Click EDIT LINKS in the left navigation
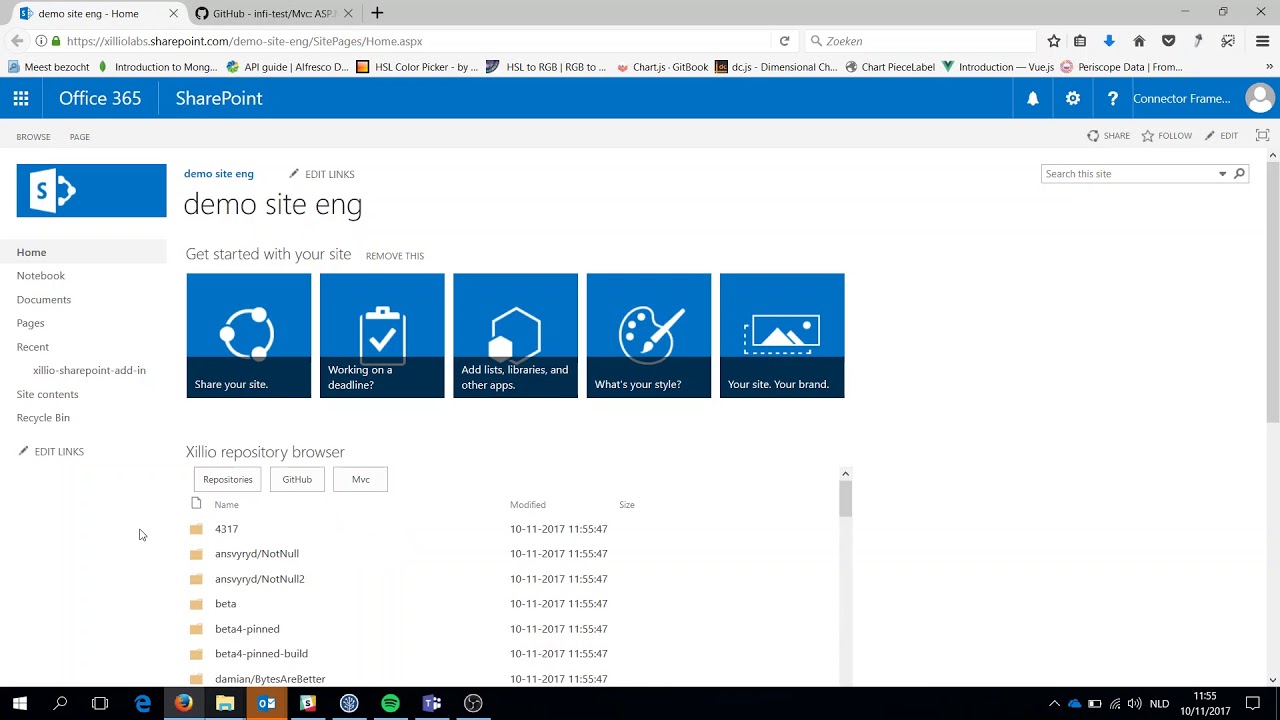The height and width of the screenshot is (720, 1280). 51,452
